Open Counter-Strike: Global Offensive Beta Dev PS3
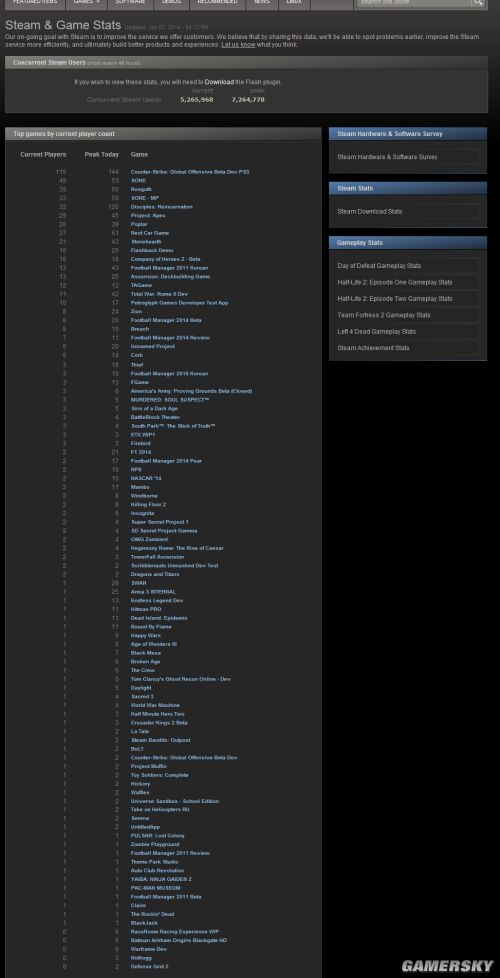The height and width of the screenshot is (978, 500). [190, 172]
